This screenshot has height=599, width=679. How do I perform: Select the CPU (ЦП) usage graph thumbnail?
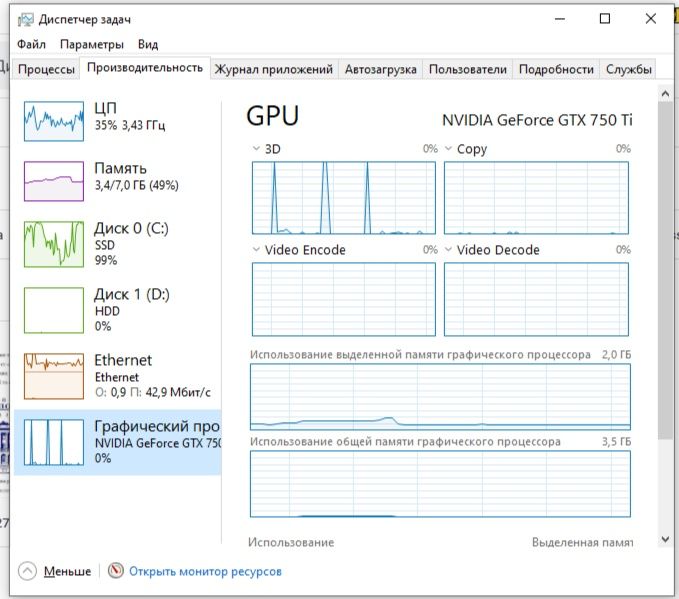point(53,119)
